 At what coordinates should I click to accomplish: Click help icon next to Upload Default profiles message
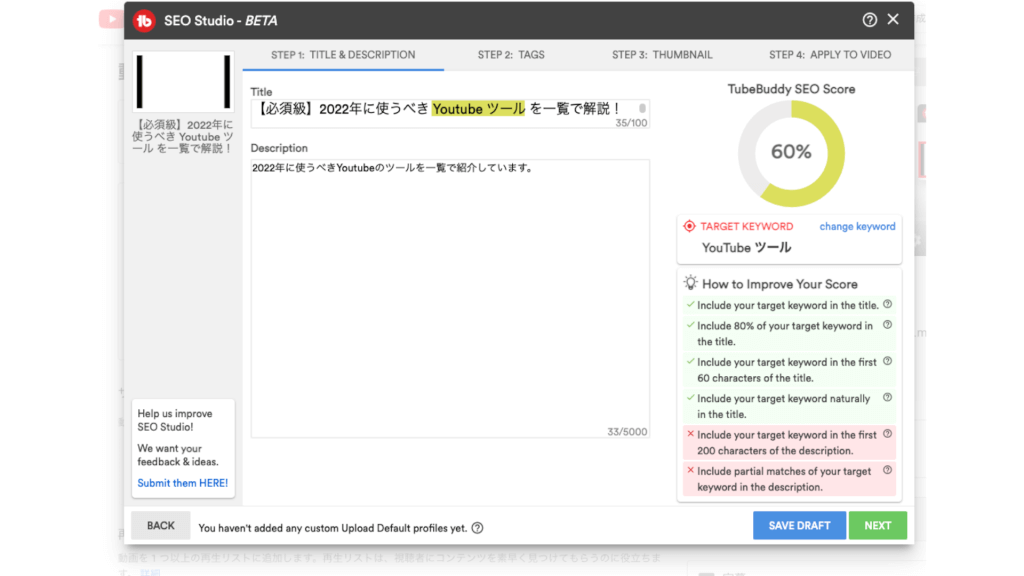point(477,528)
